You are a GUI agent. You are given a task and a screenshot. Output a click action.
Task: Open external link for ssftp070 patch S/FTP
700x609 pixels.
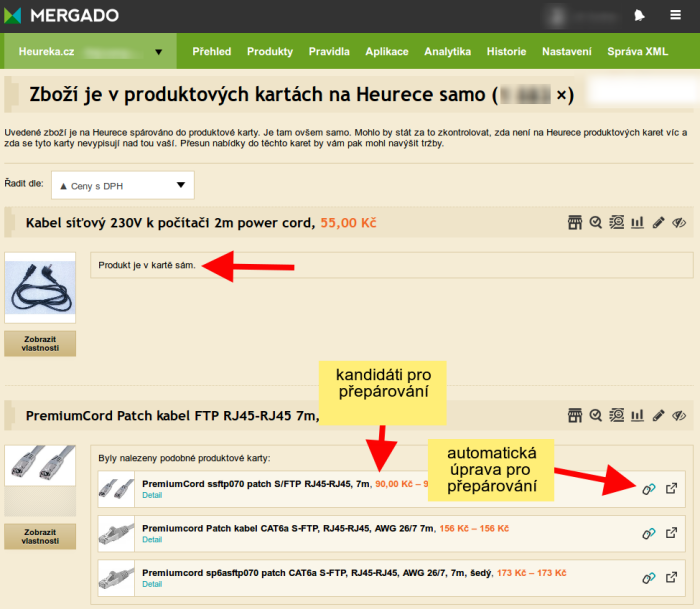tap(671, 488)
